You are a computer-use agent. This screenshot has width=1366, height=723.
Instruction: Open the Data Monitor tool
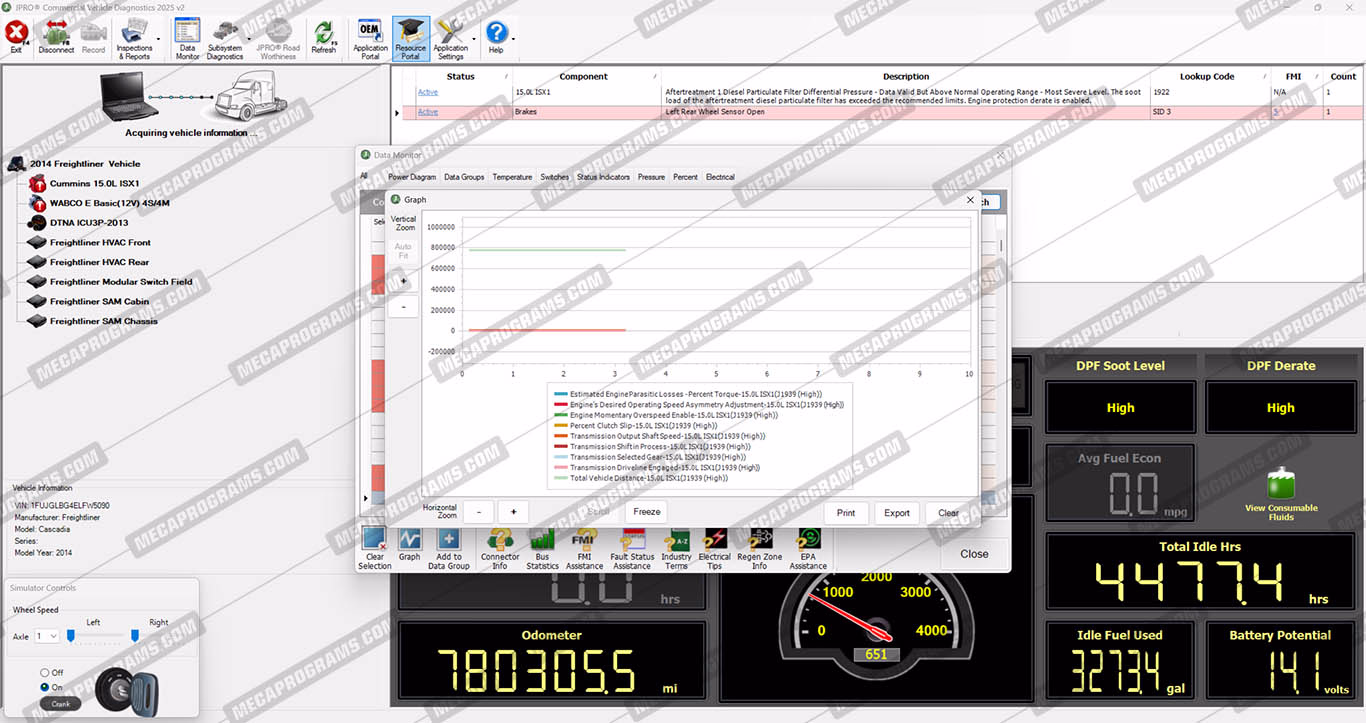[x=187, y=40]
